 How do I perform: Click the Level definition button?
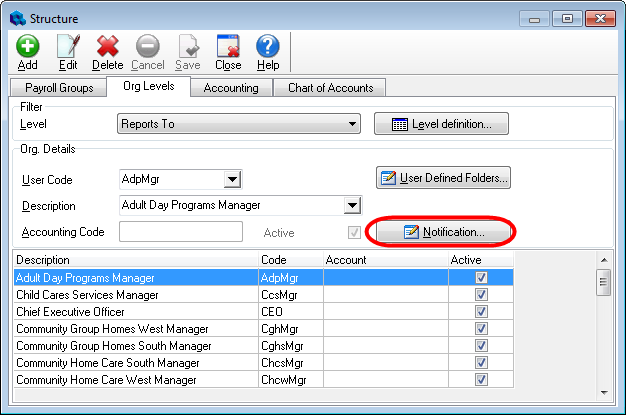pos(441,124)
